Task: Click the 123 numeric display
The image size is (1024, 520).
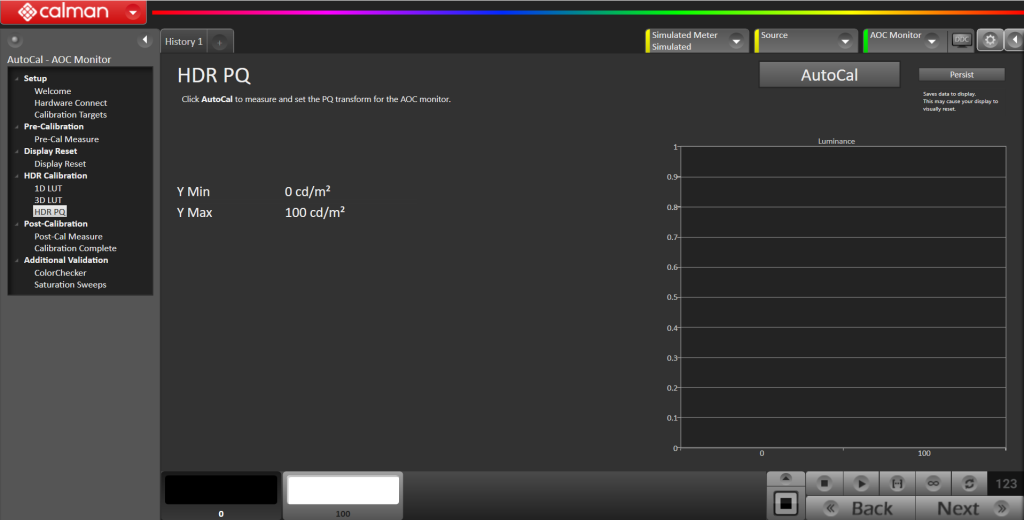Action: [1006, 483]
